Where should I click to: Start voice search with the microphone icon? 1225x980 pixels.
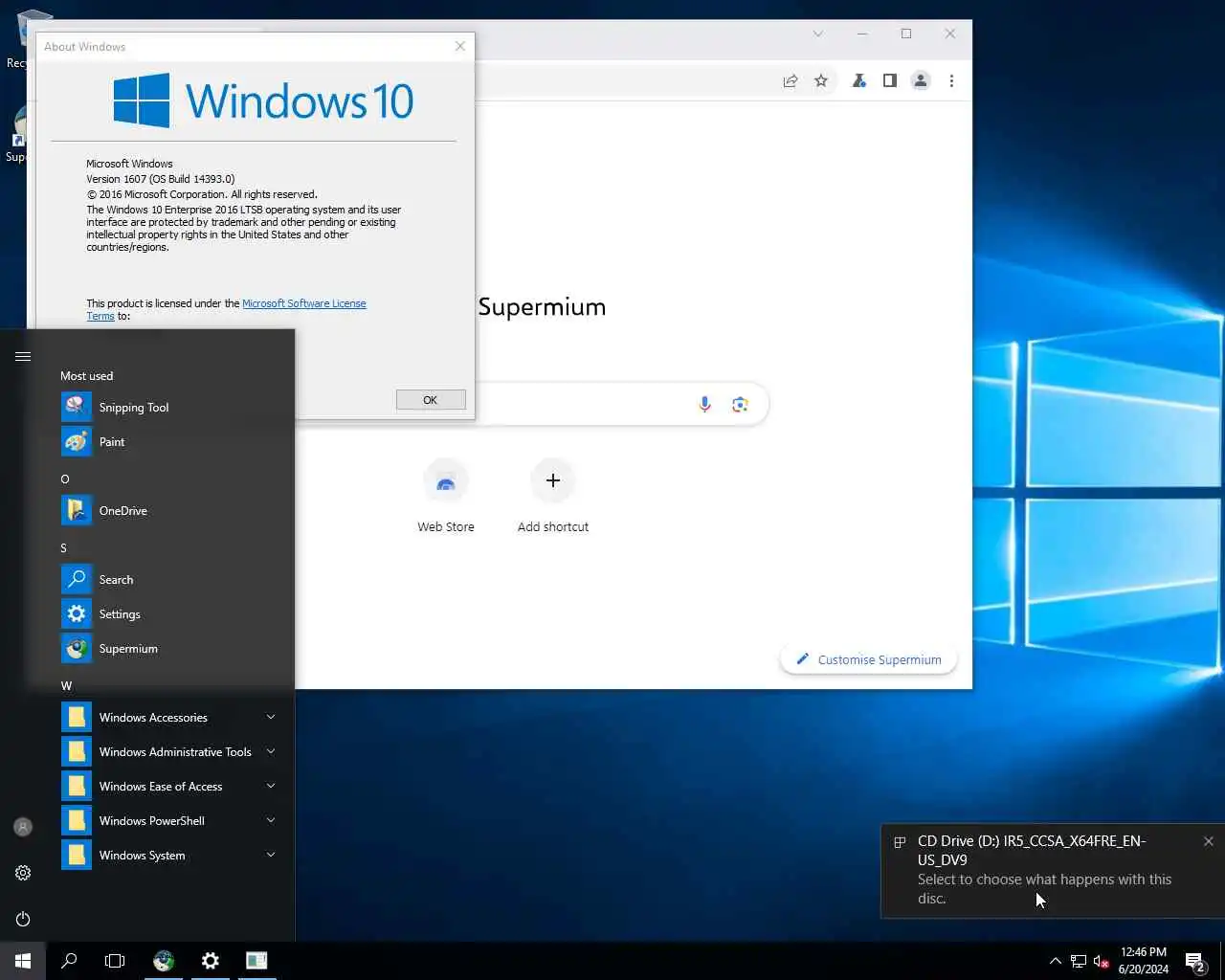coord(704,405)
